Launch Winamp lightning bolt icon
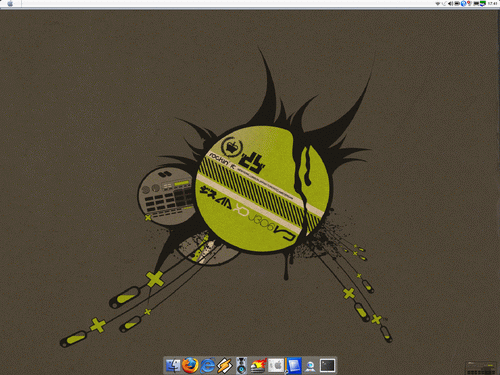This screenshot has width=500, height=375. tap(224, 366)
